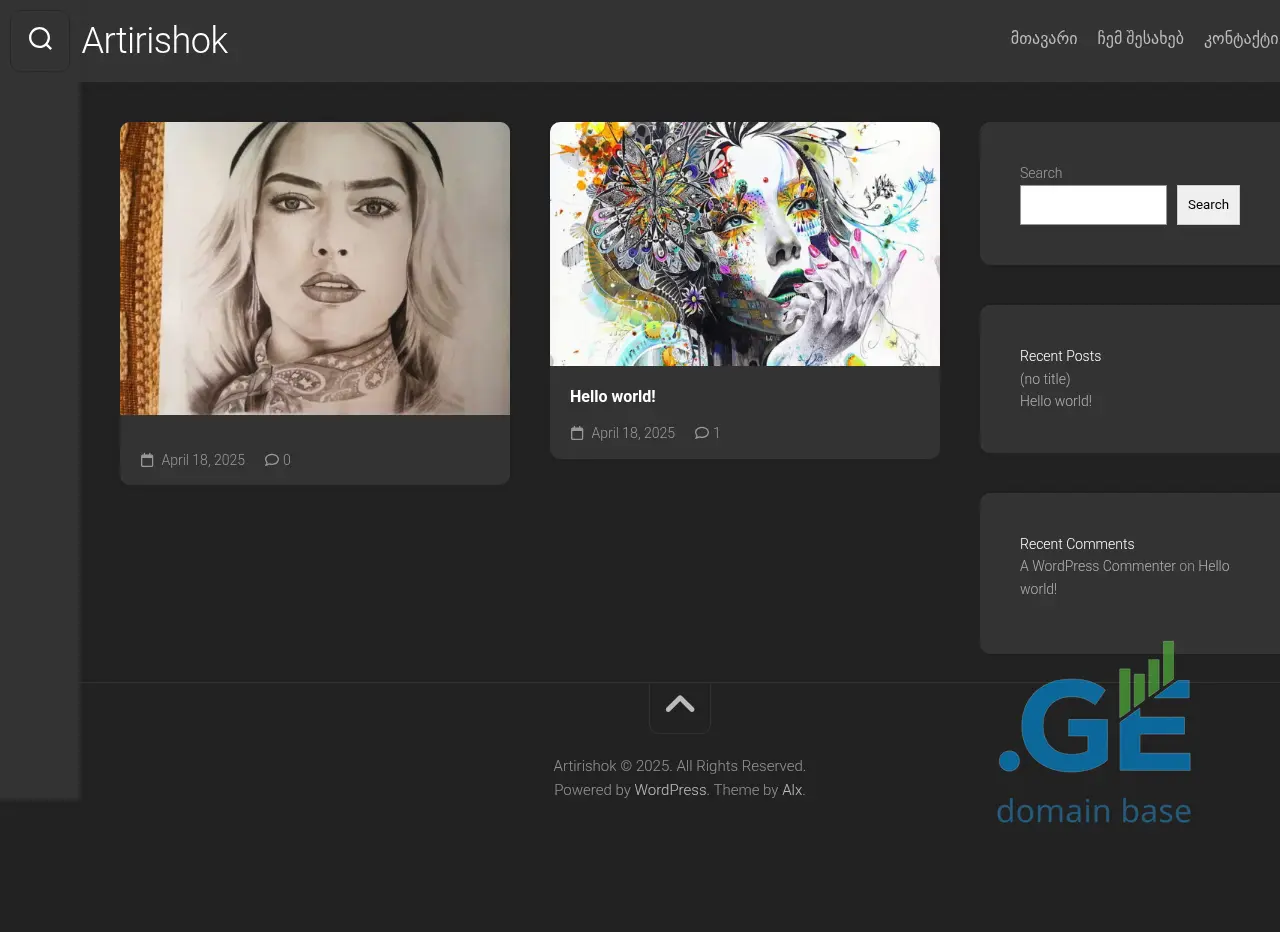
Task: Open Hello world! in Recent Posts
Action: pos(1055,401)
